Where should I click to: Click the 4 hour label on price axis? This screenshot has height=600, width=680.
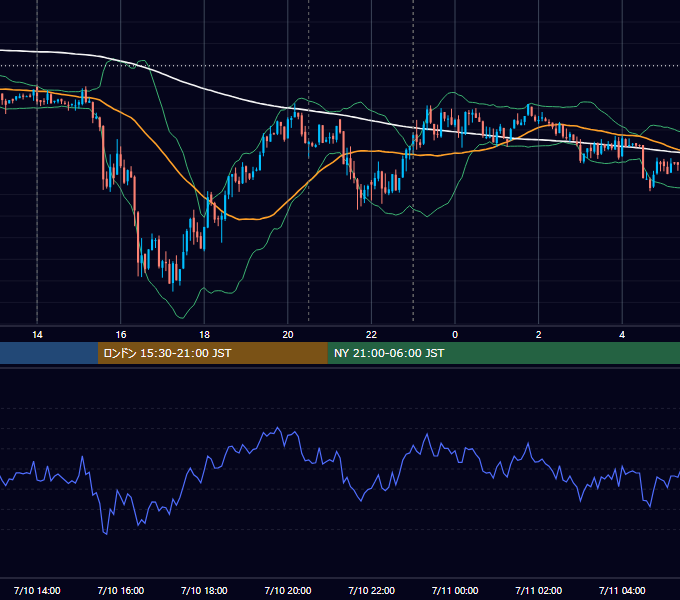point(622,335)
